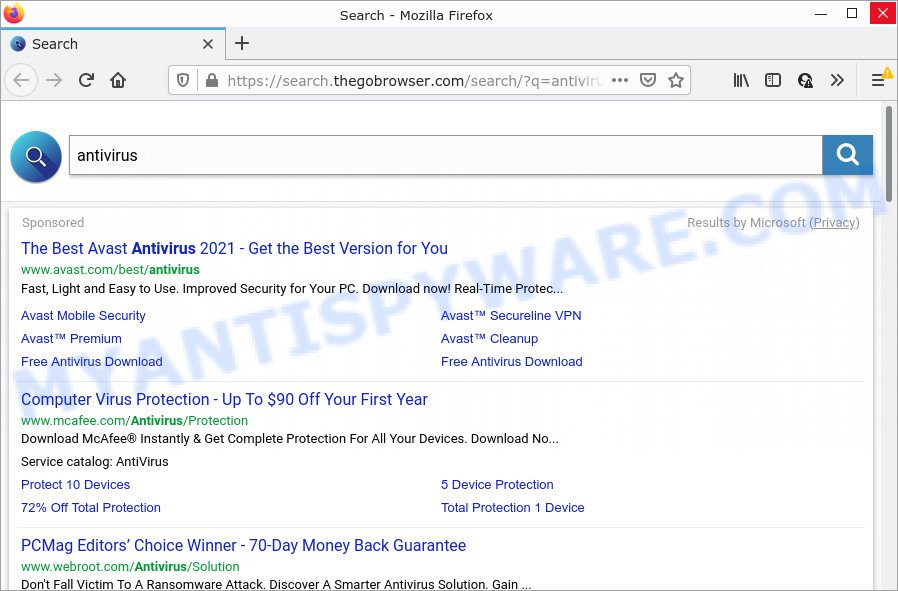Image resolution: width=898 pixels, height=591 pixels.
Task: Bookmark this page with star
Action: click(676, 80)
